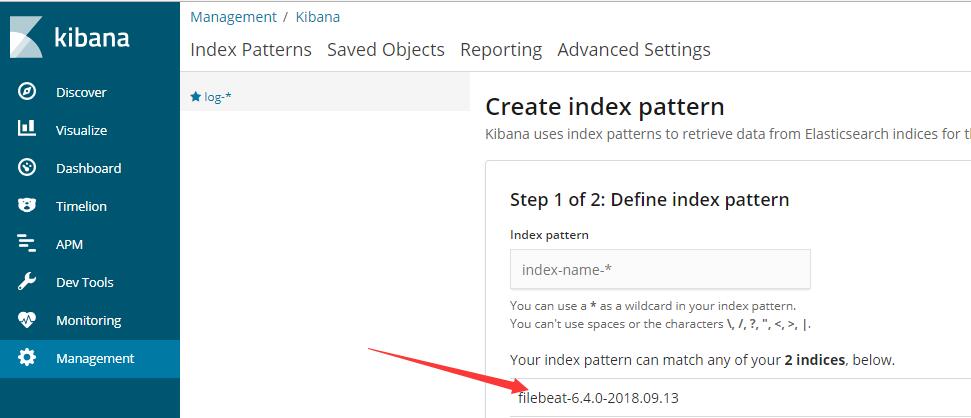Click Step 1 of 2 heading
The height and width of the screenshot is (418, 971).
click(x=650, y=200)
